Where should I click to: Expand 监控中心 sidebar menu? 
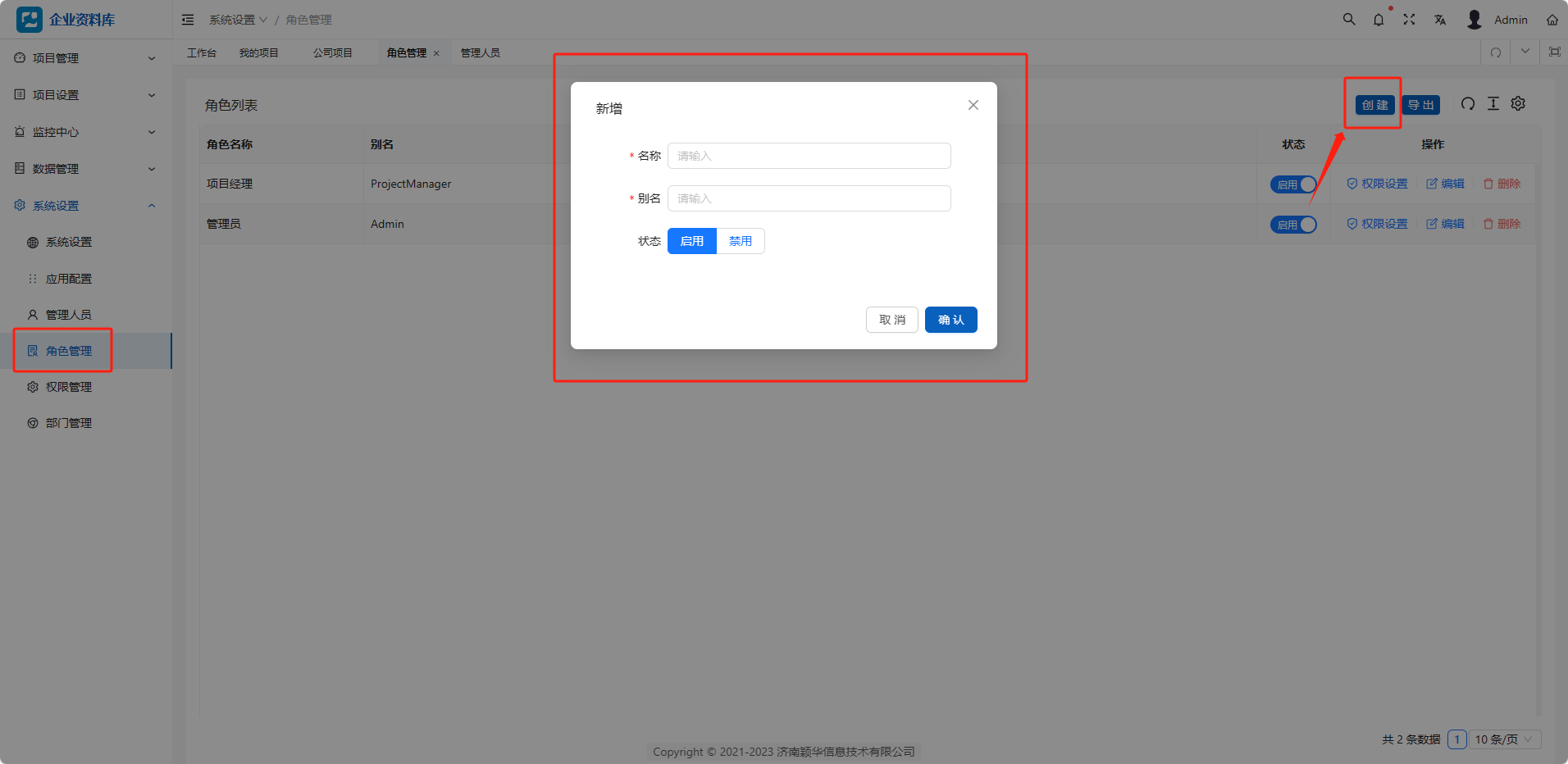pyautogui.click(x=85, y=132)
